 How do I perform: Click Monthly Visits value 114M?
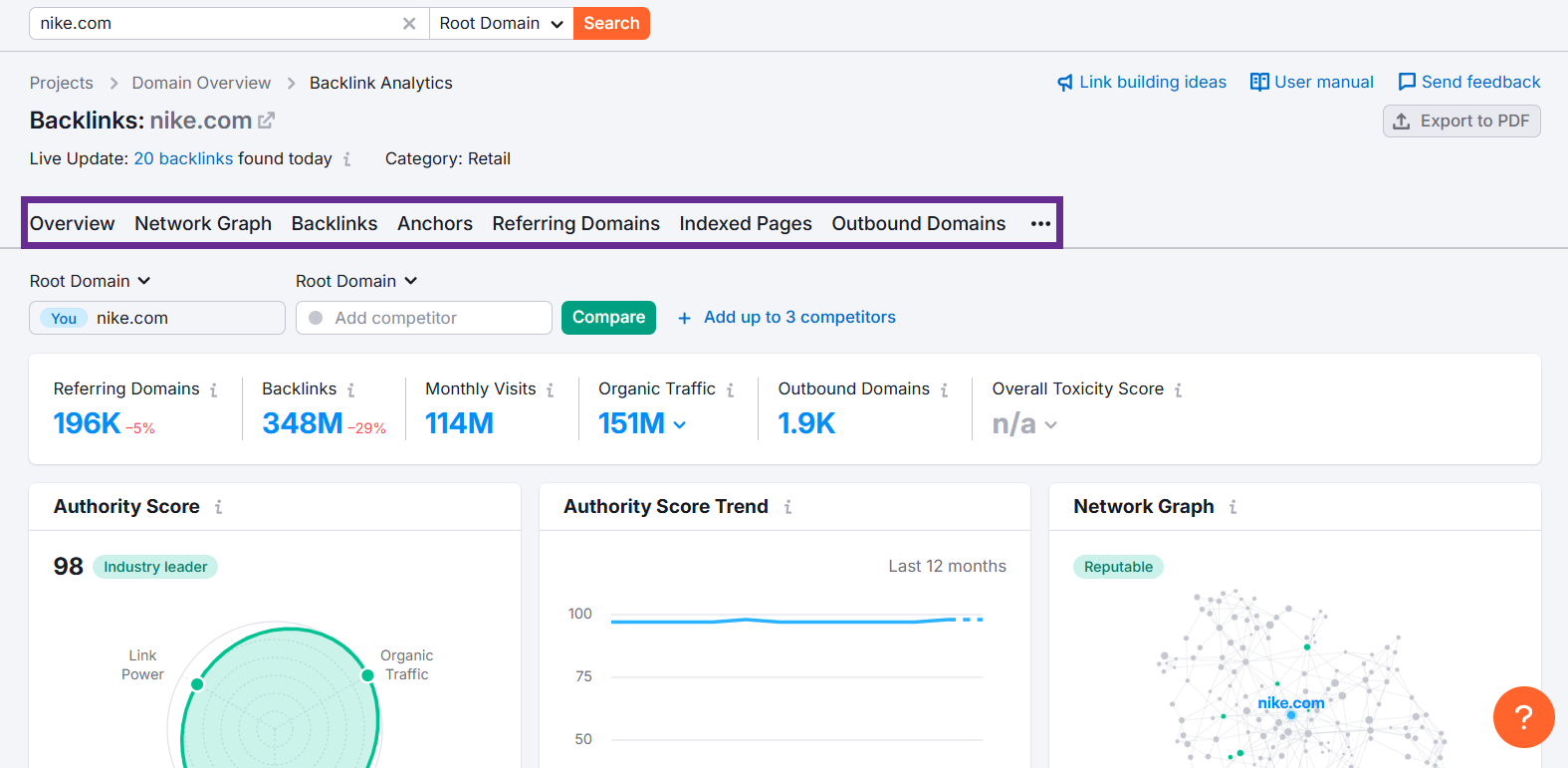(x=459, y=423)
